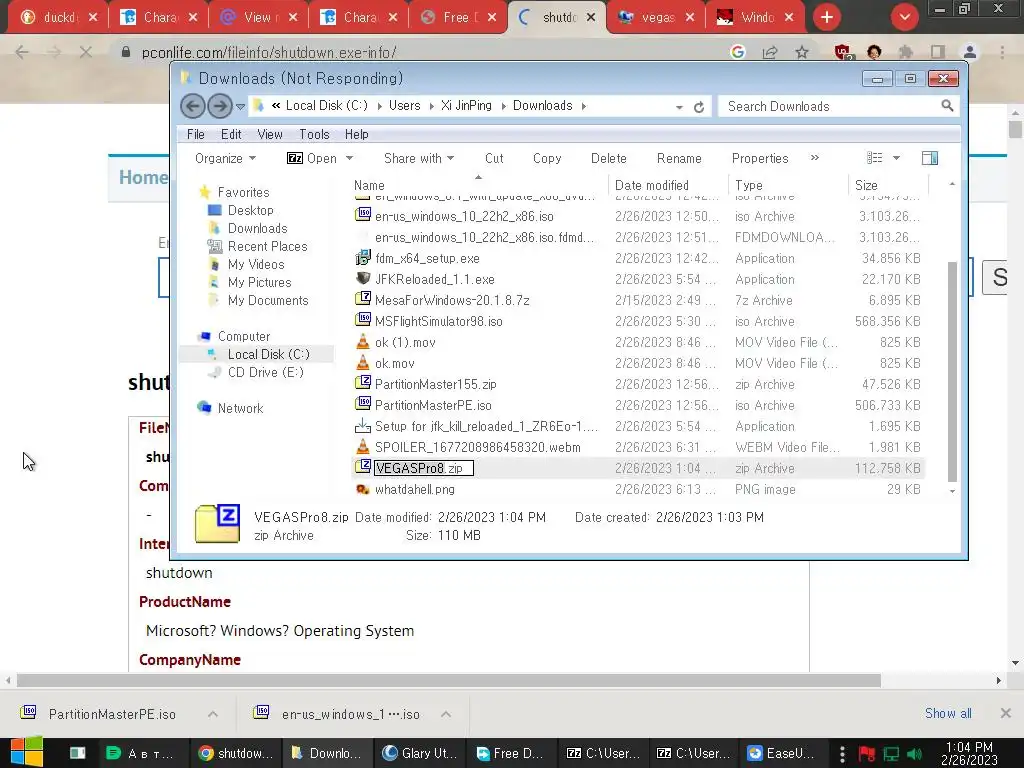Viewport: 1024px width, 768px height.
Task: Open menu arrow for PartitionMasterPE.iso download
Action: [213, 714]
